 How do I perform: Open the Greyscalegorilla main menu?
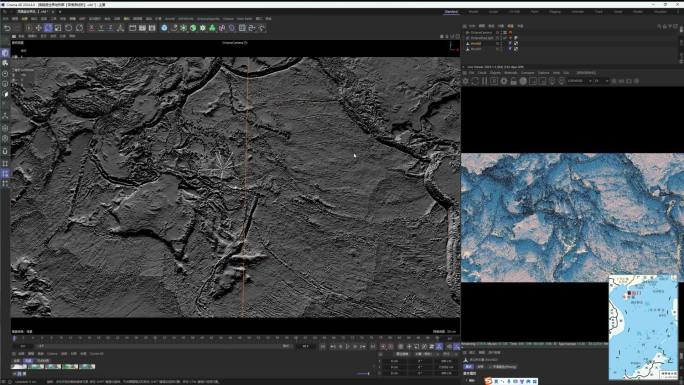point(208,19)
